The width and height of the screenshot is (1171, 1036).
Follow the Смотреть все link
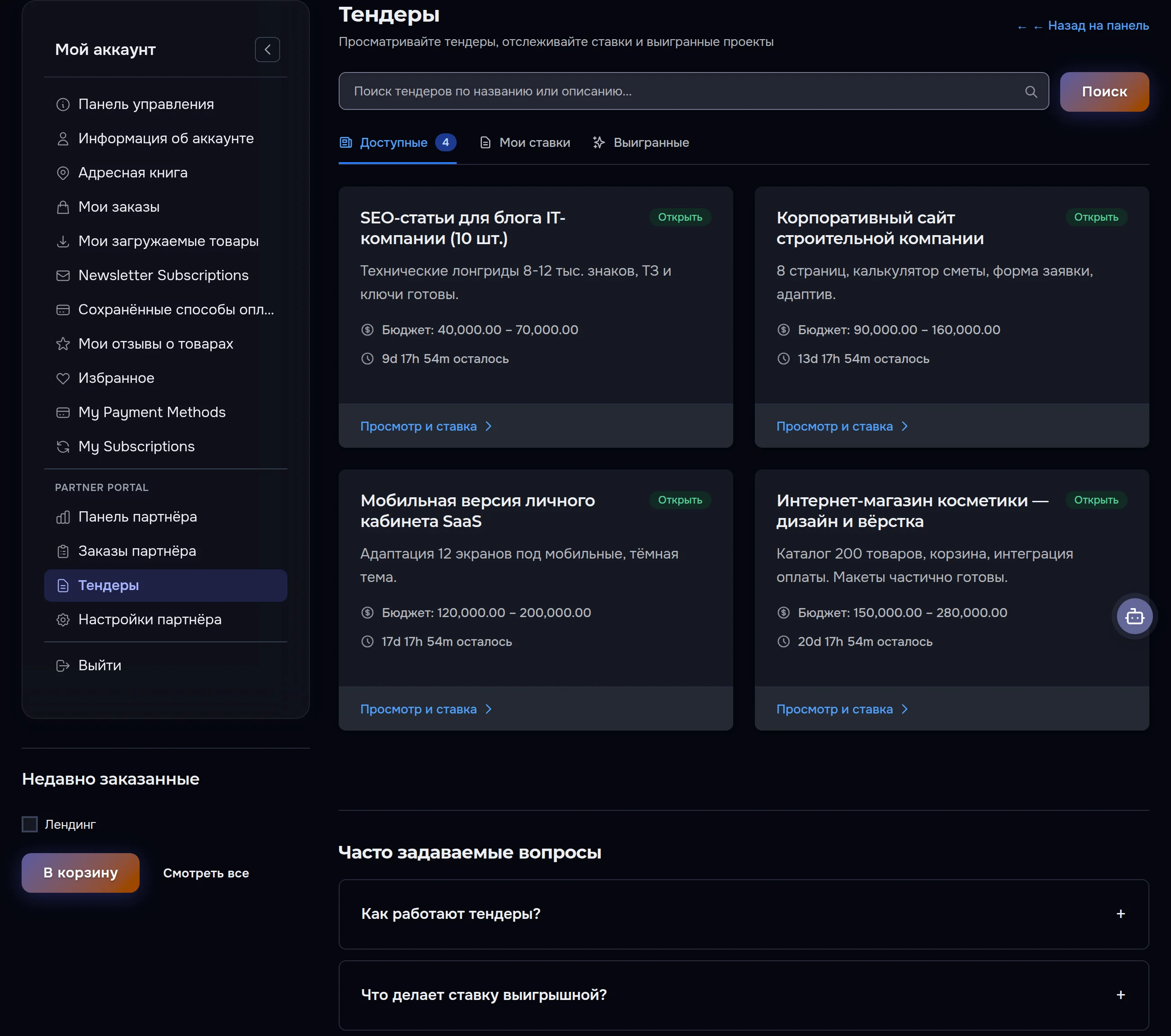click(x=206, y=873)
